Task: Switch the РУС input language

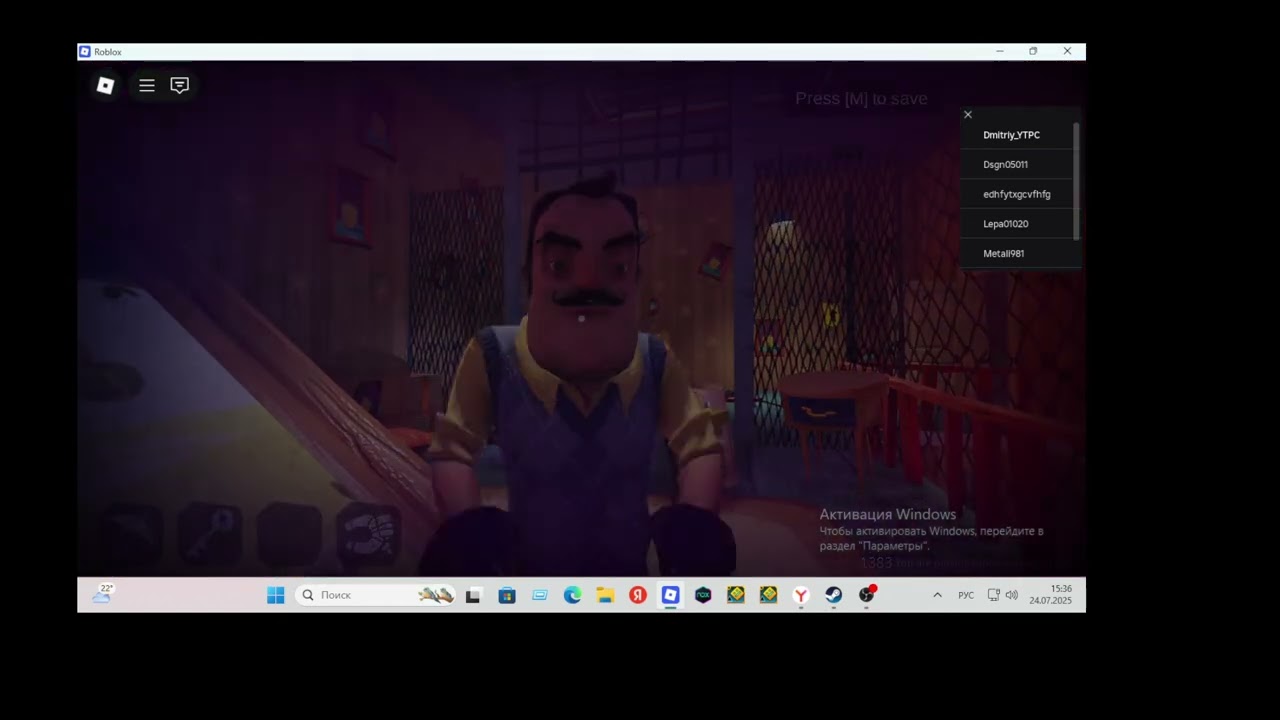Action: (x=966, y=595)
